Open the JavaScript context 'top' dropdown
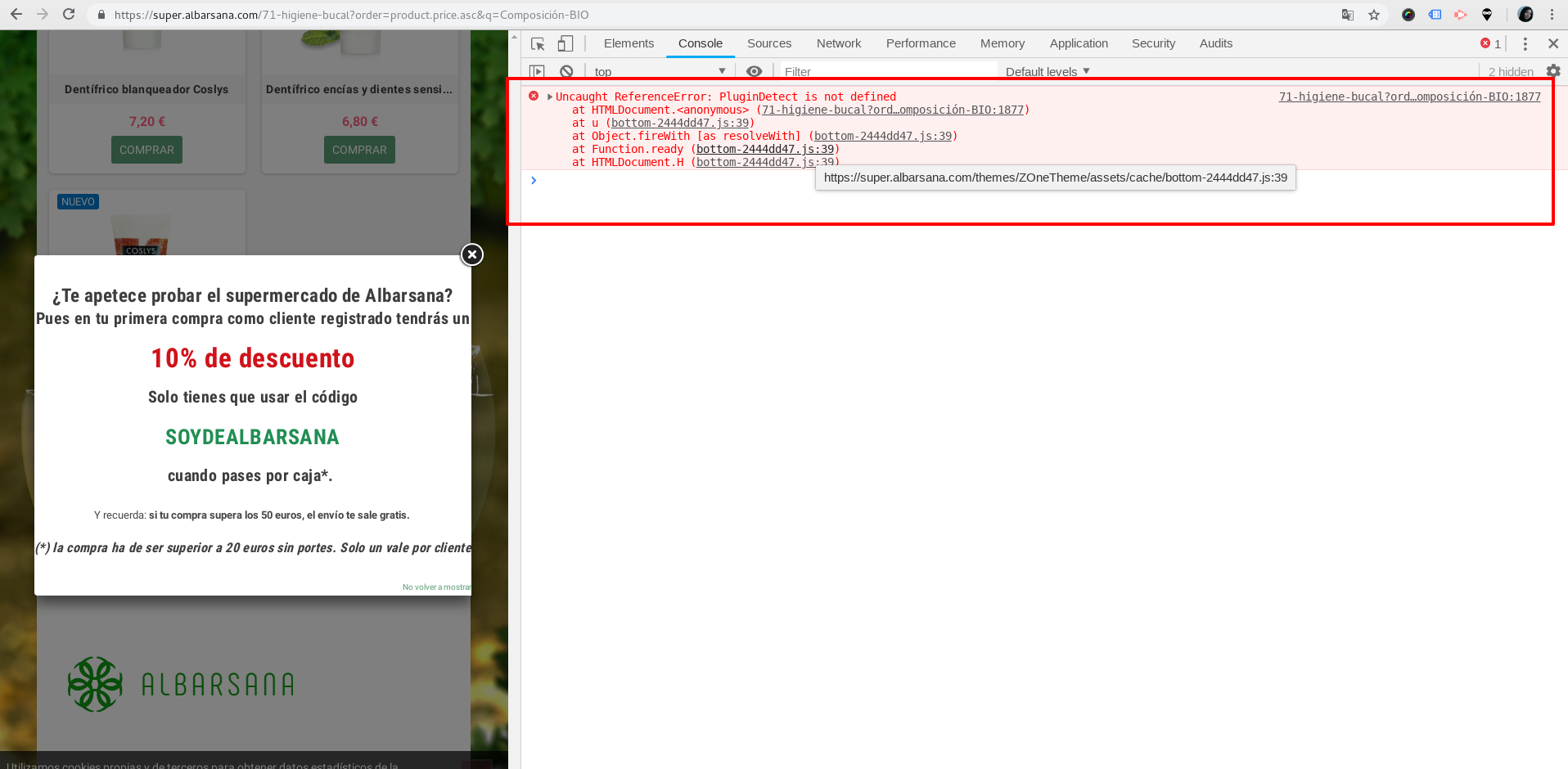Viewport: 1568px width, 769px height. pyautogui.click(x=660, y=71)
